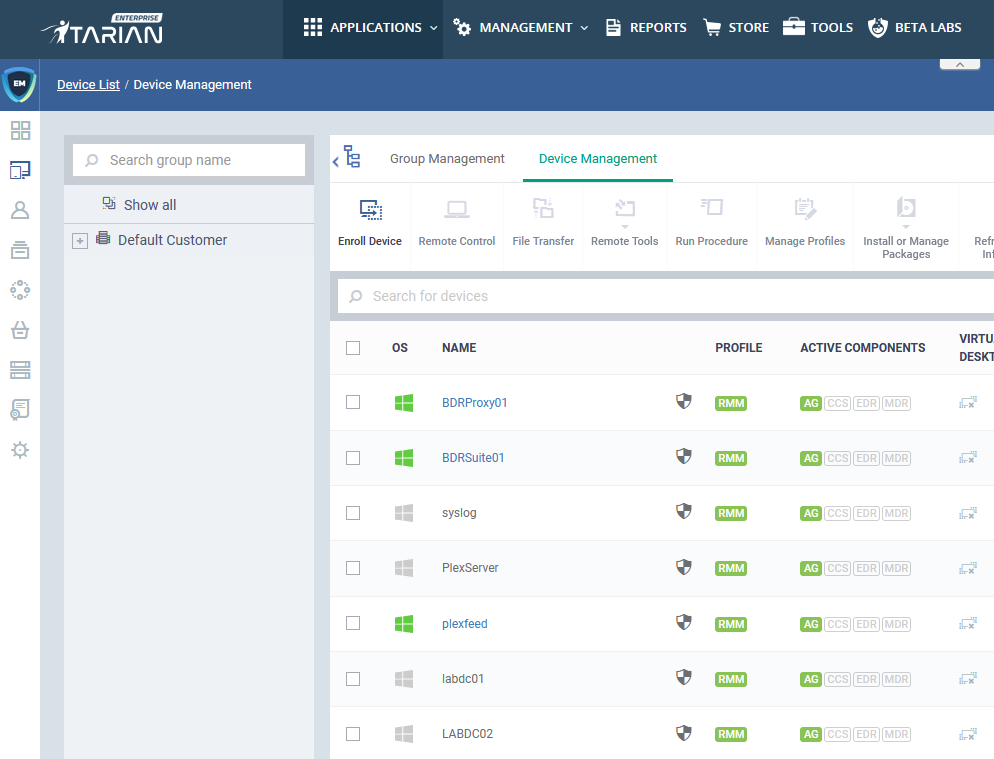The width and height of the screenshot is (994, 759).
Task: Click the PlexServer device name
Action: tap(470, 568)
